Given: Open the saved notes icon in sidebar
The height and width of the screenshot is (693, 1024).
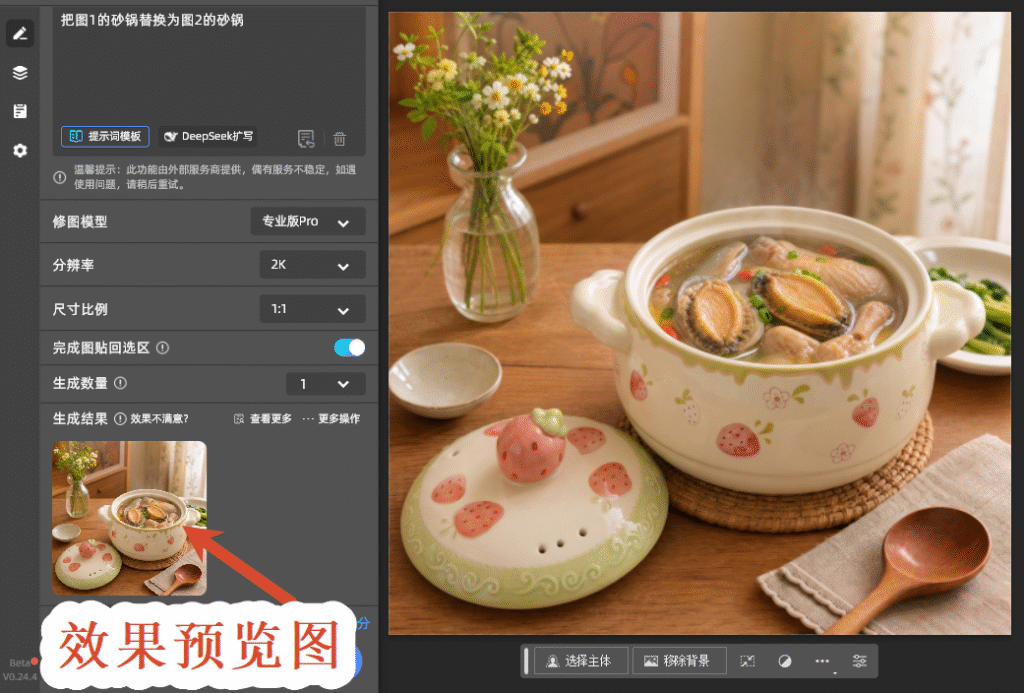Looking at the screenshot, I should point(20,111).
